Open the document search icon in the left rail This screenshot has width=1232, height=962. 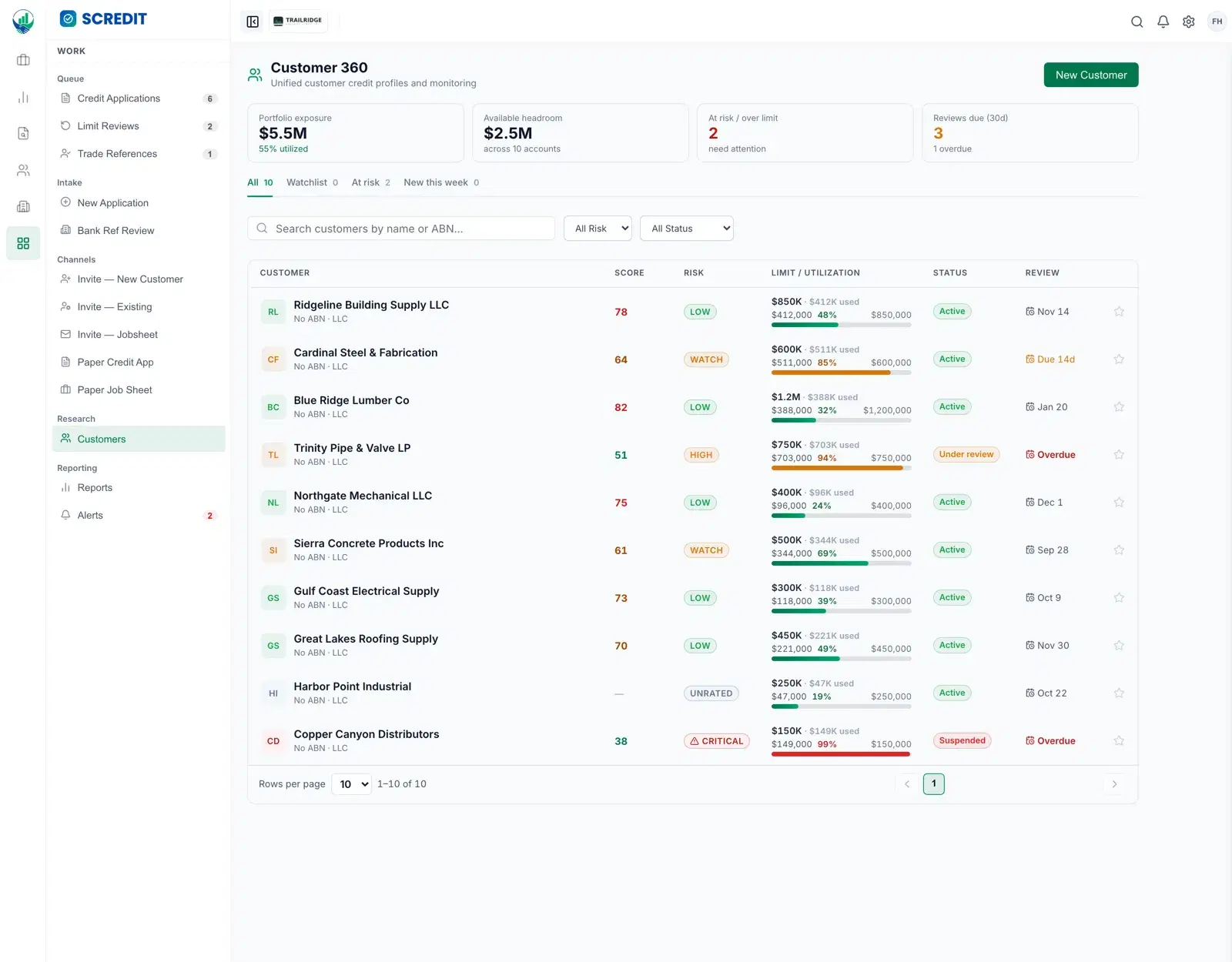click(23, 134)
